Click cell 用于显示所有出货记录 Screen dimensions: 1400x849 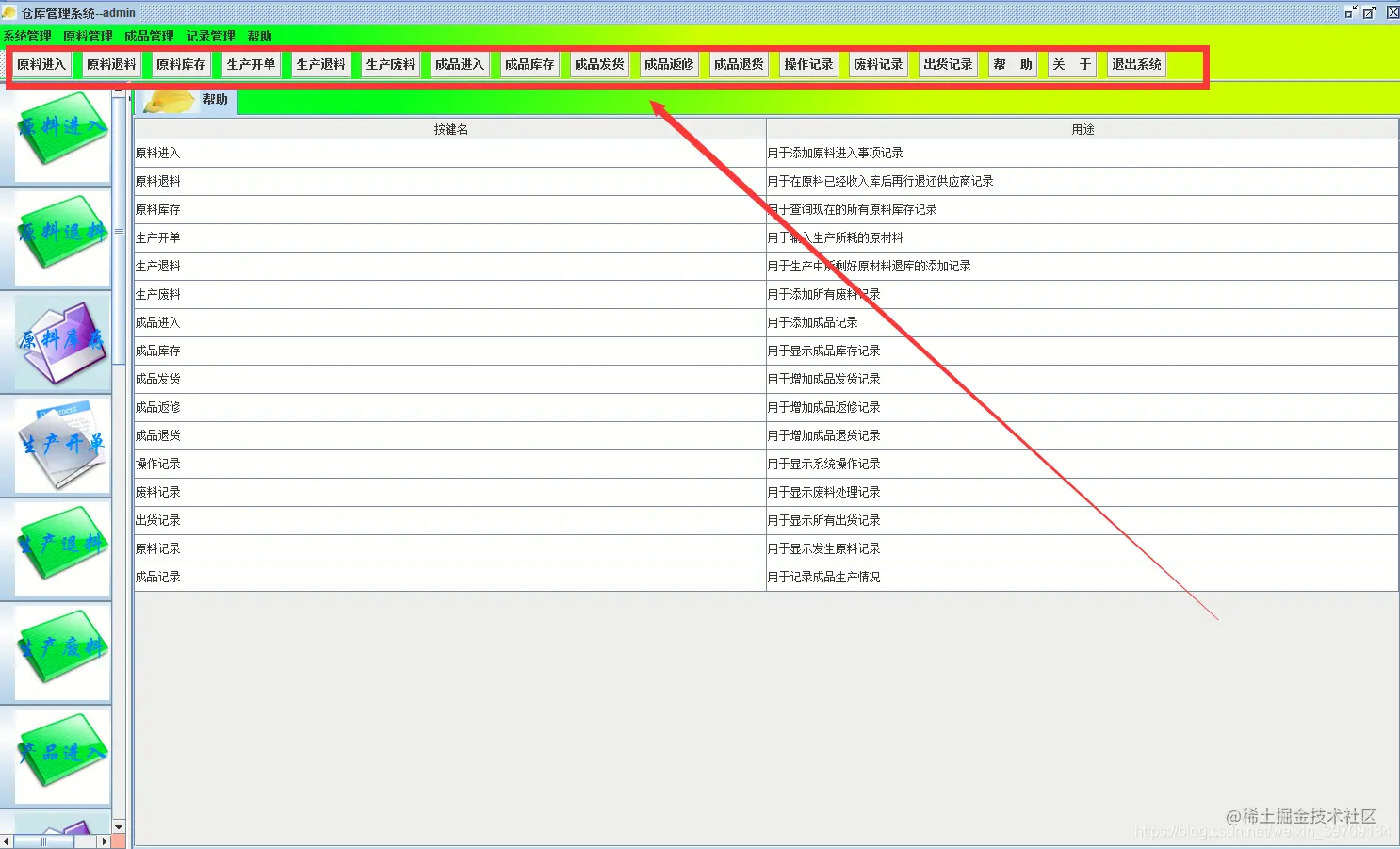(1083, 520)
